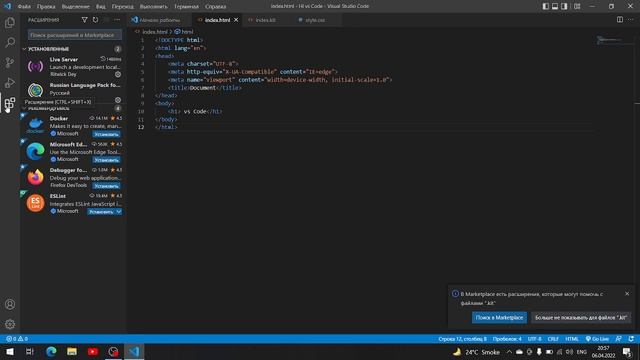640x360 pixels.
Task: Open File Explorer from the taskbar
Action: [x=72, y=351]
